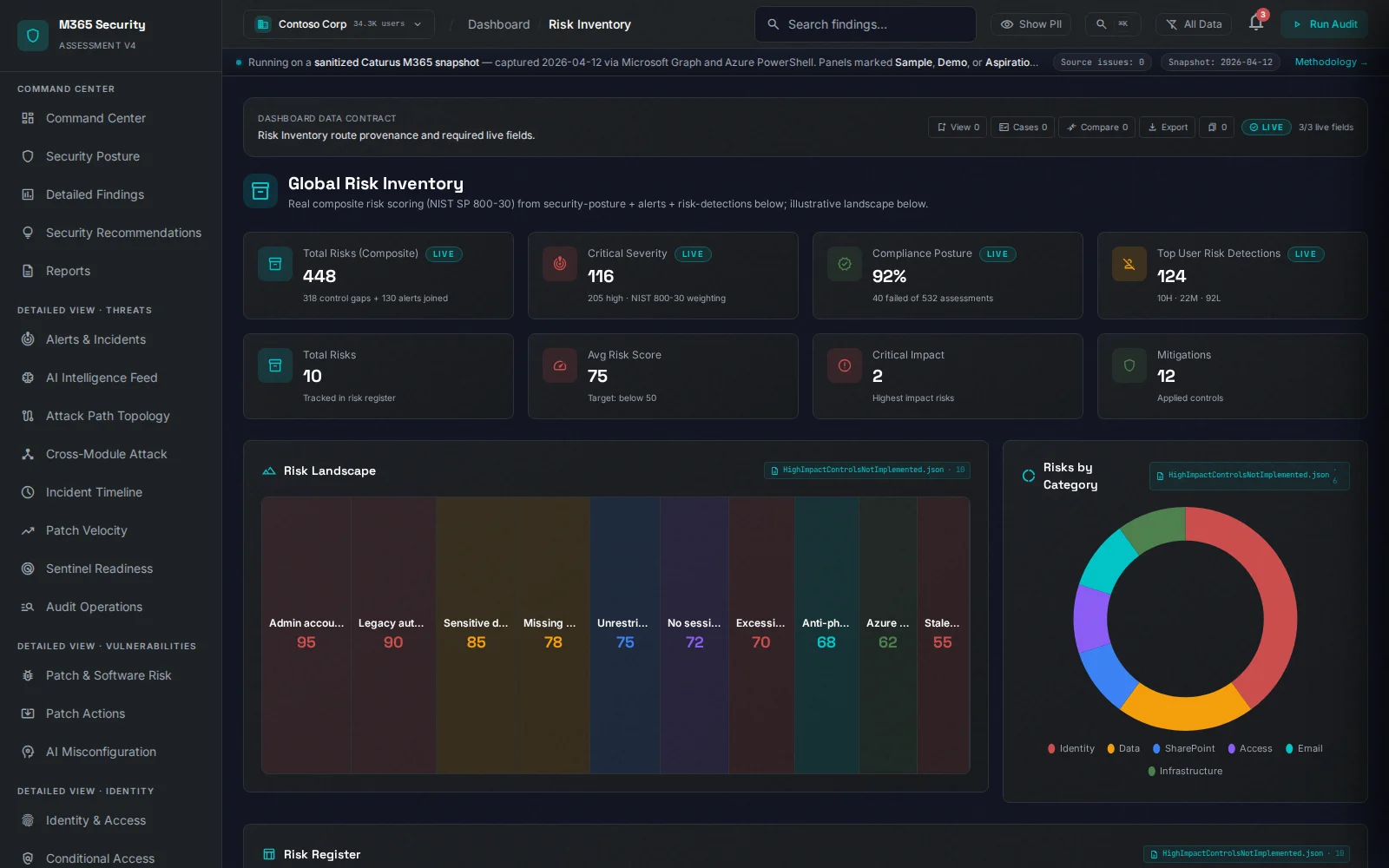Image resolution: width=1389 pixels, height=868 pixels.
Task: Click the Admin accounts 95 risk tile
Action: coord(306,635)
